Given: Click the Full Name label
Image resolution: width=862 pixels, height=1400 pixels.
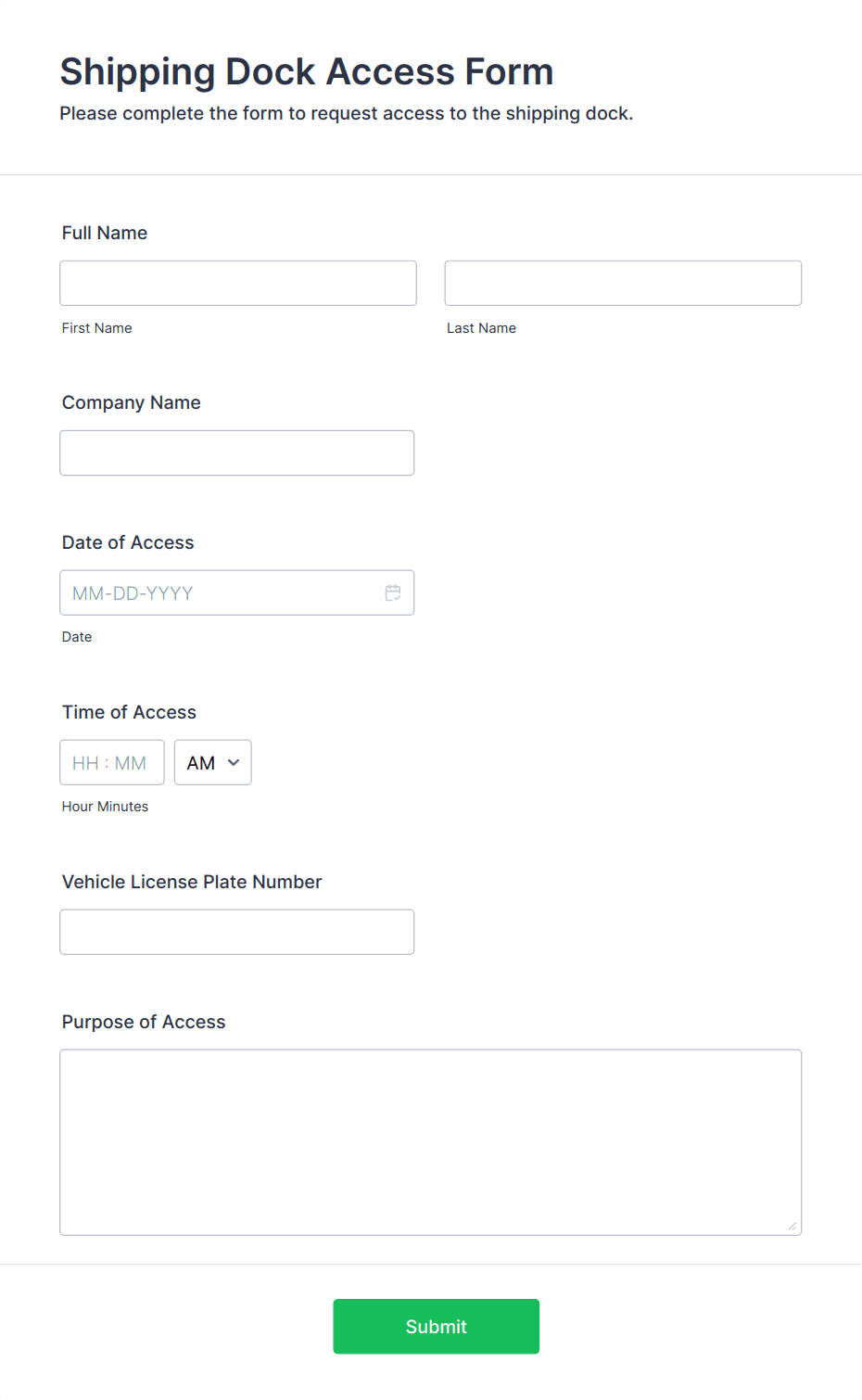Looking at the screenshot, I should tap(105, 233).
